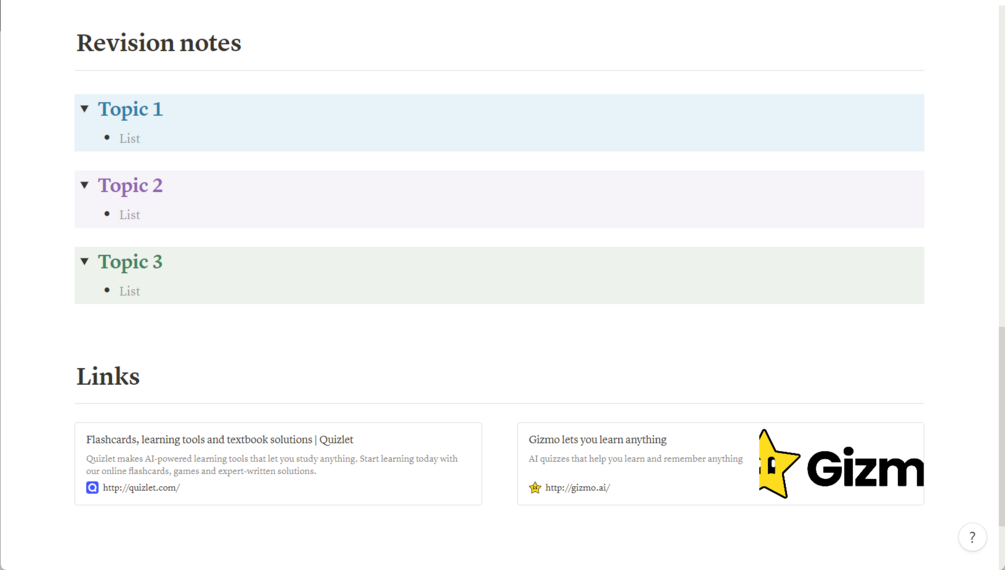
Task: Click the Revision notes heading
Action: click(x=159, y=43)
